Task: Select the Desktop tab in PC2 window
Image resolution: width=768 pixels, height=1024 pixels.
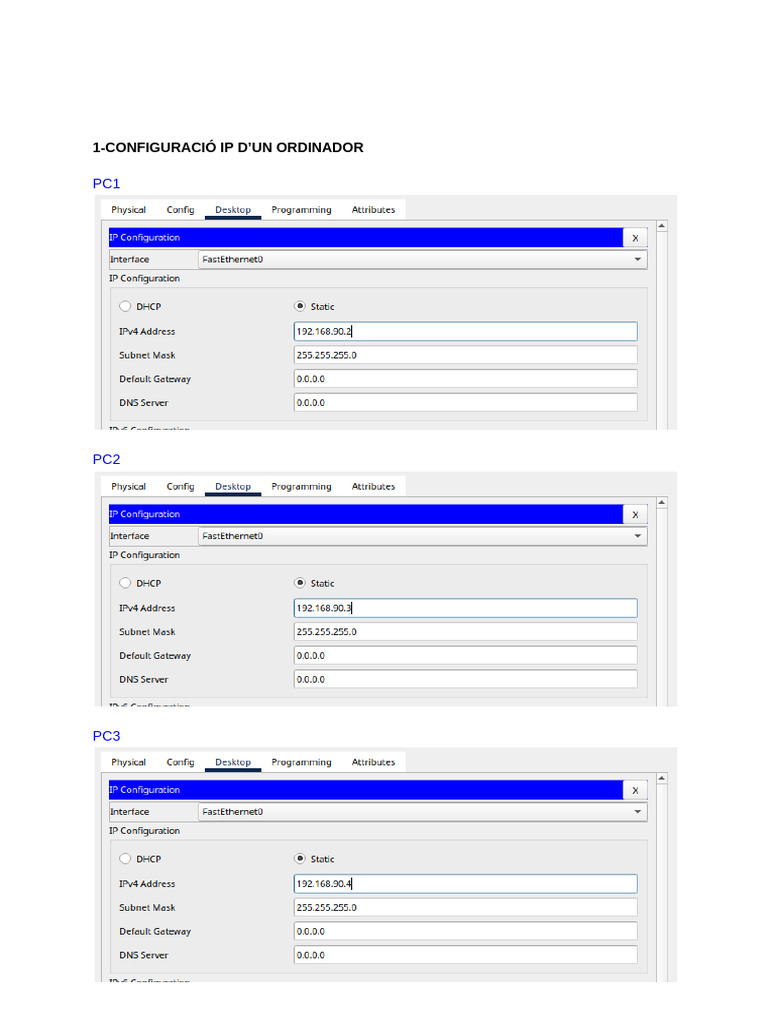Action: [x=233, y=487]
